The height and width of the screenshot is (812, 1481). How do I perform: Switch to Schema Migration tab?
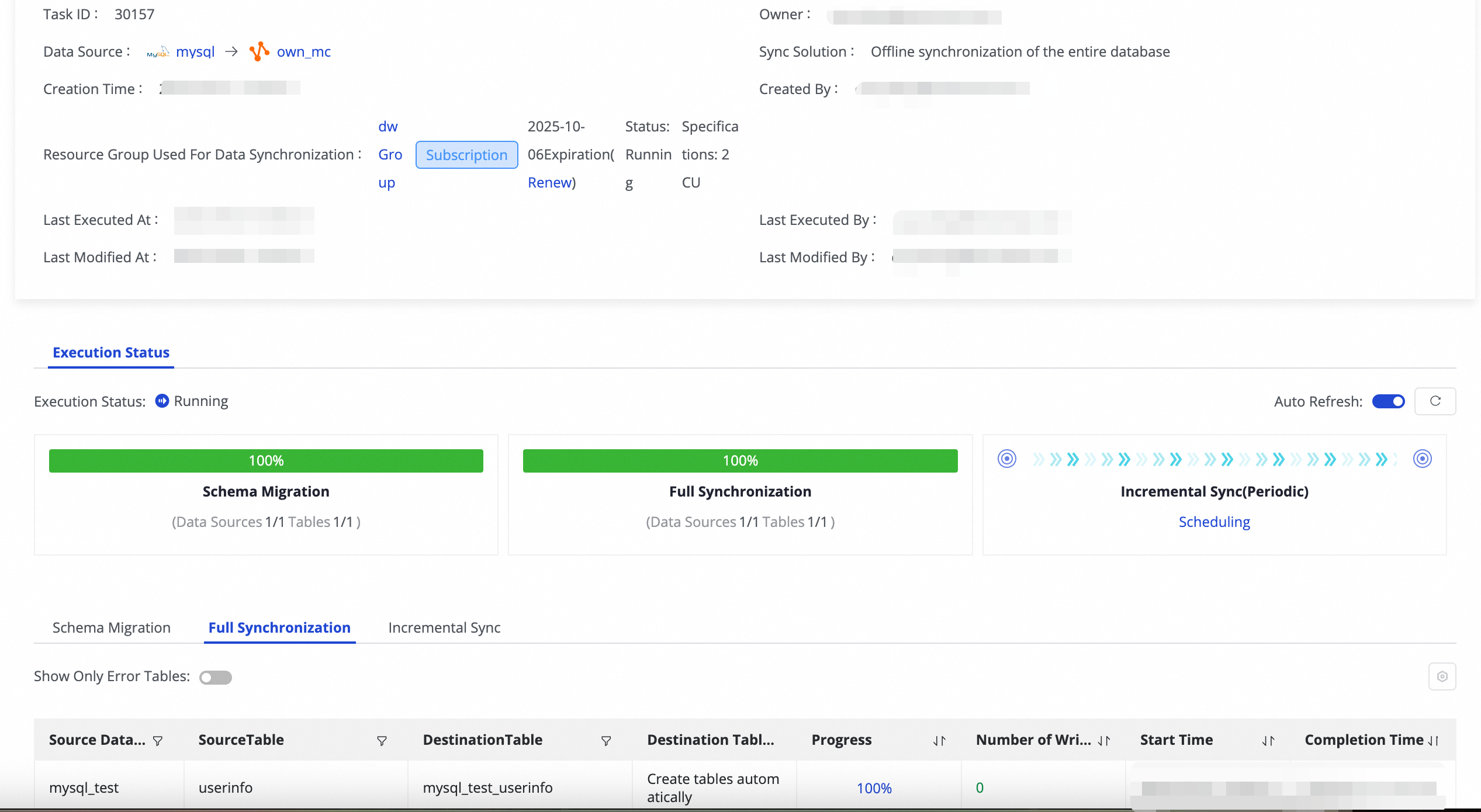click(111, 627)
